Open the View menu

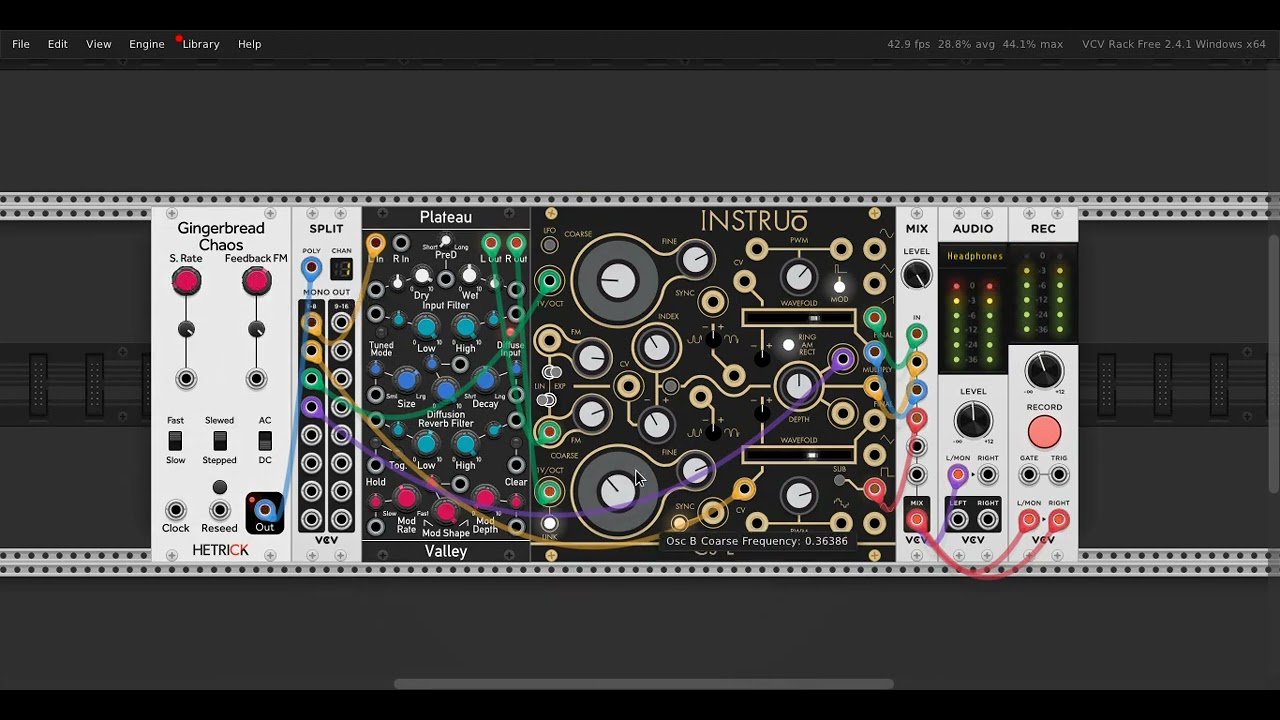[x=99, y=44]
